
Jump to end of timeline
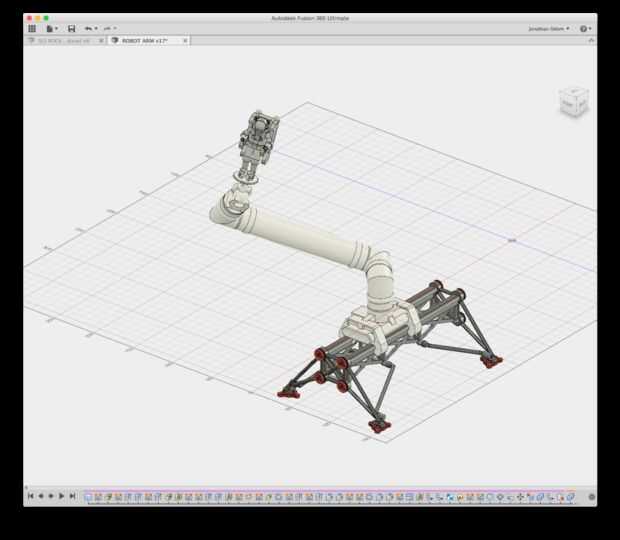[x=72, y=496]
